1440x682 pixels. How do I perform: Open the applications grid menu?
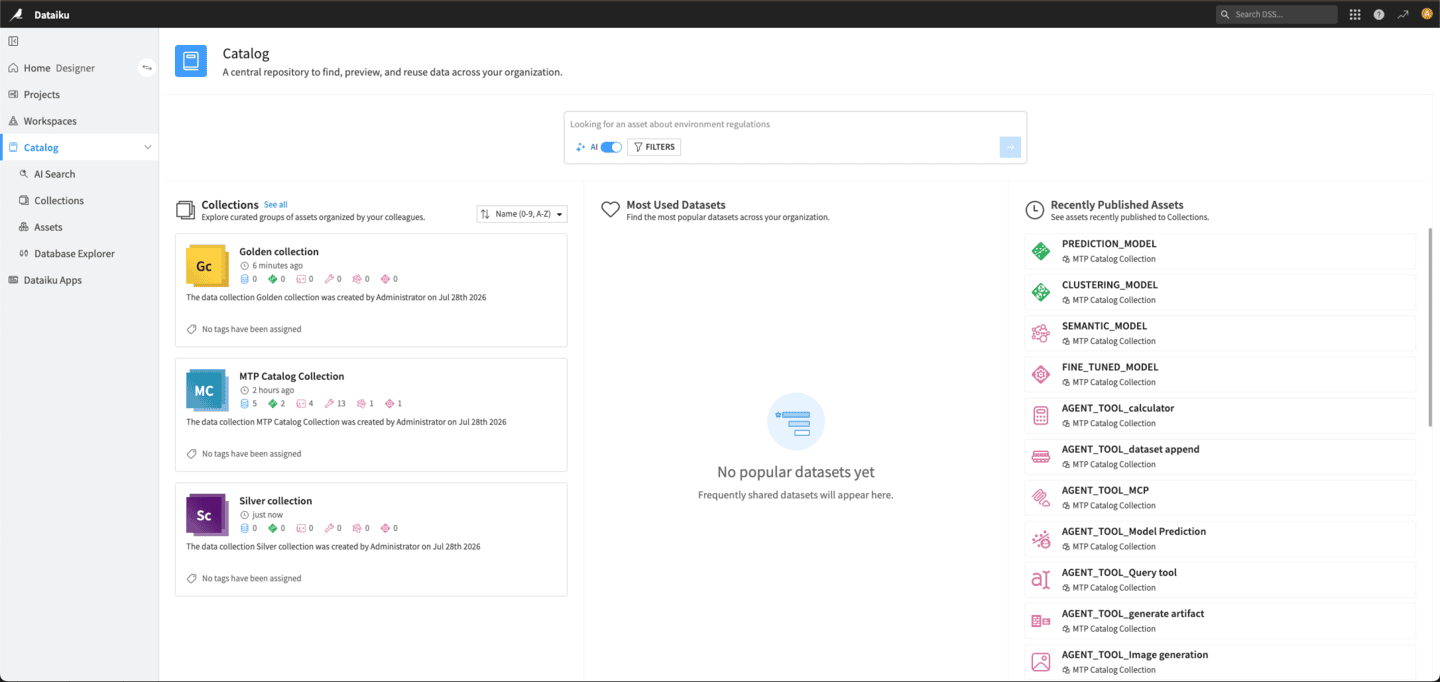(1355, 14)
